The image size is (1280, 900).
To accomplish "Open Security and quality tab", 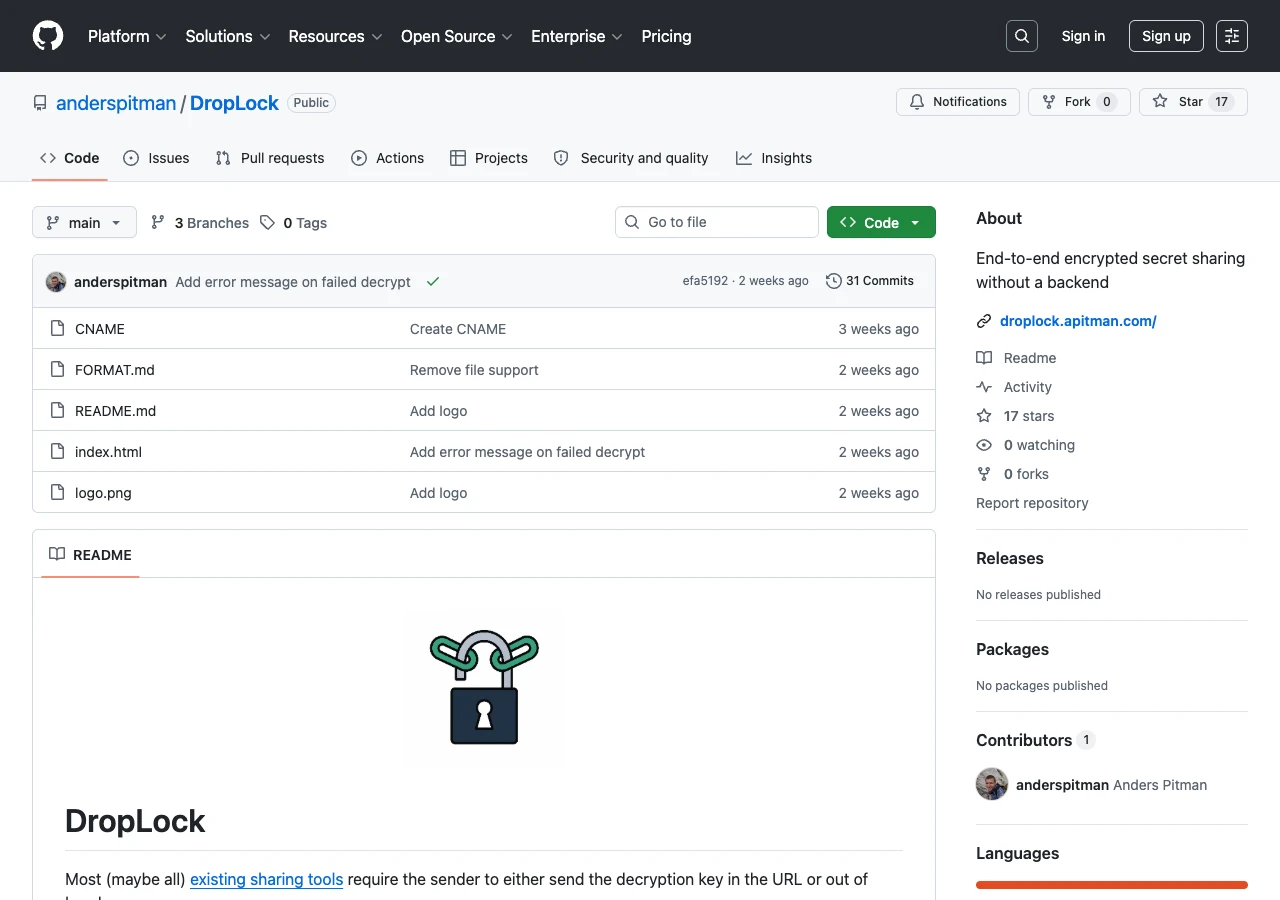I will 631,158.
